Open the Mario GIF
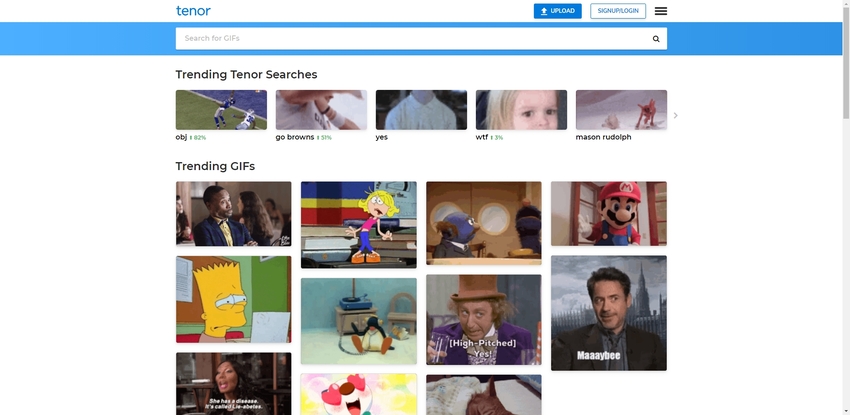The image size is (850, 415). tap(608, 213)
